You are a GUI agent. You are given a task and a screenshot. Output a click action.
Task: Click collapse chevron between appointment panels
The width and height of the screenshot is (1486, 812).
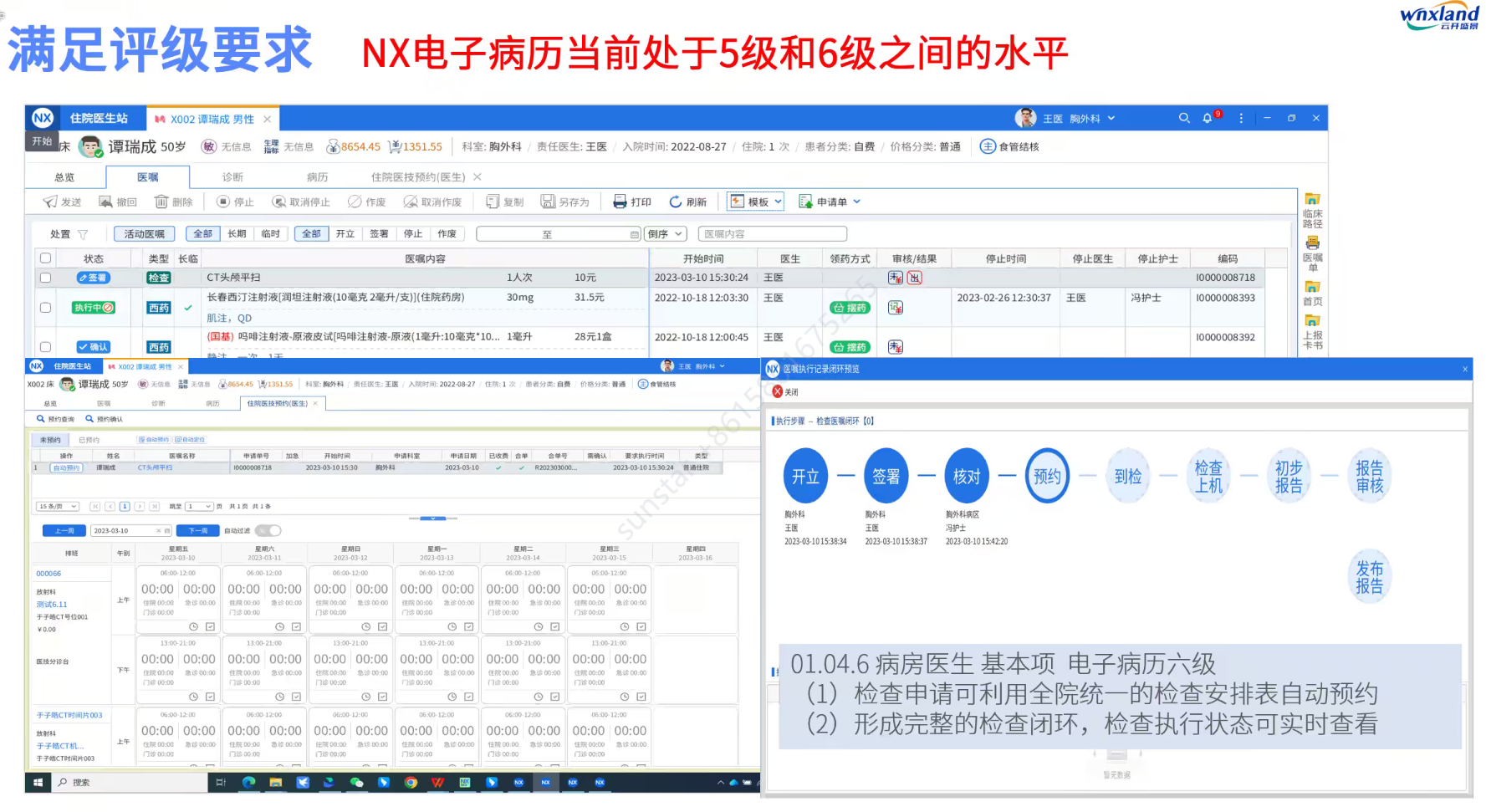pos(432,518)
